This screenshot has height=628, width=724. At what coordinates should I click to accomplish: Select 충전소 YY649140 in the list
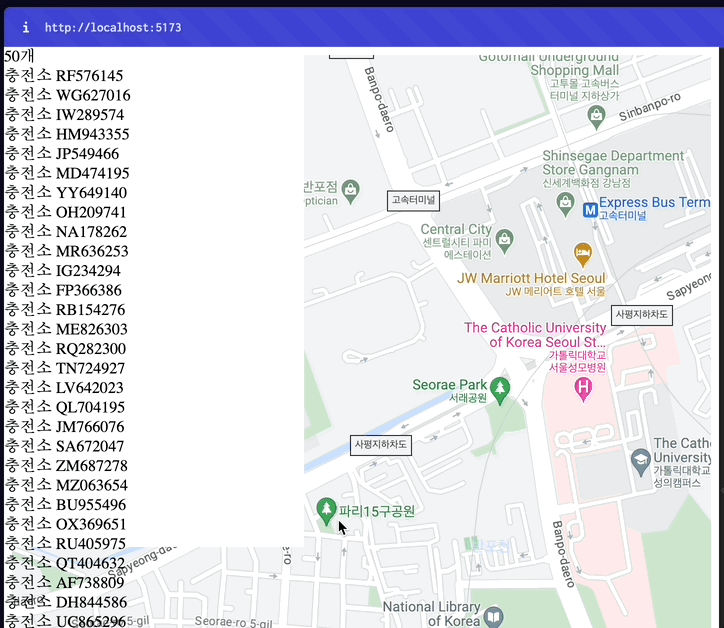tap(66, 192)
